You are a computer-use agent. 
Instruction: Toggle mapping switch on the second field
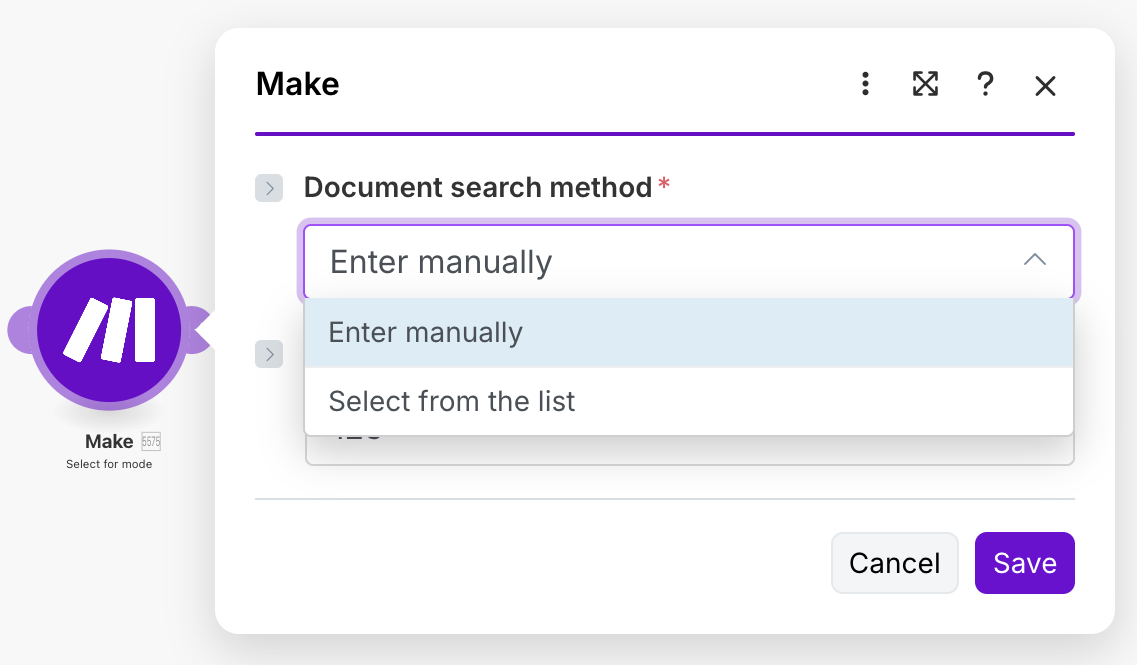(269, 354)
